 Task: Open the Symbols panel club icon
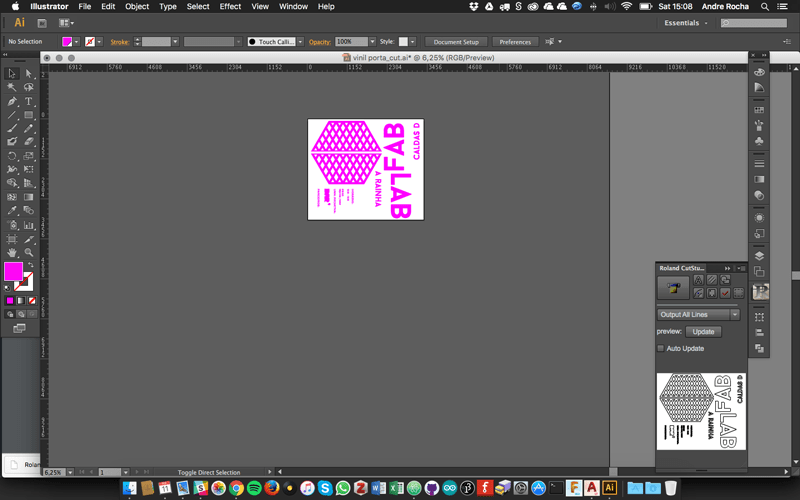759,141
